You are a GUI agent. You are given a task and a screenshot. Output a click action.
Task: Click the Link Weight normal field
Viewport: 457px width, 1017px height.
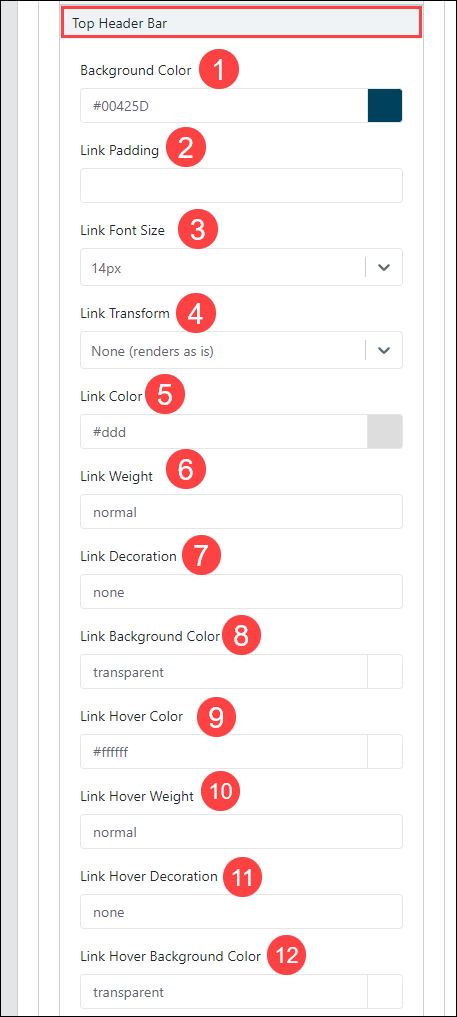(x=241, y=512)
